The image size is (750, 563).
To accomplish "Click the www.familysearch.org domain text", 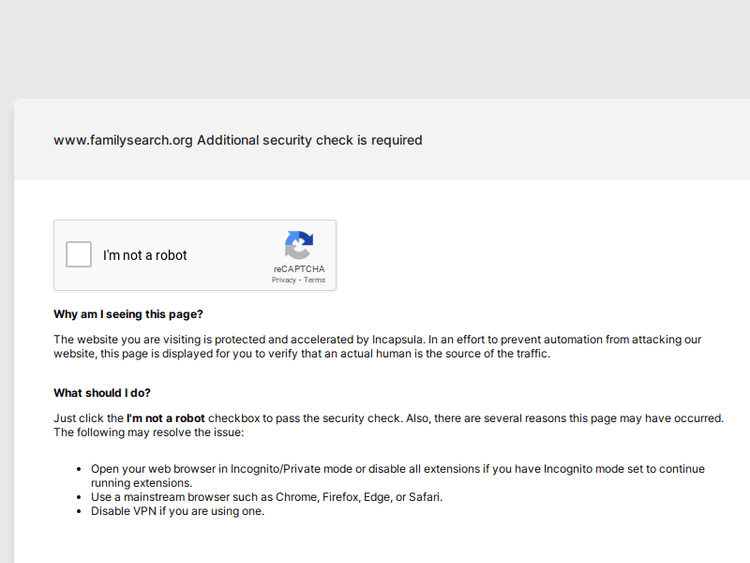I will 123,140.
